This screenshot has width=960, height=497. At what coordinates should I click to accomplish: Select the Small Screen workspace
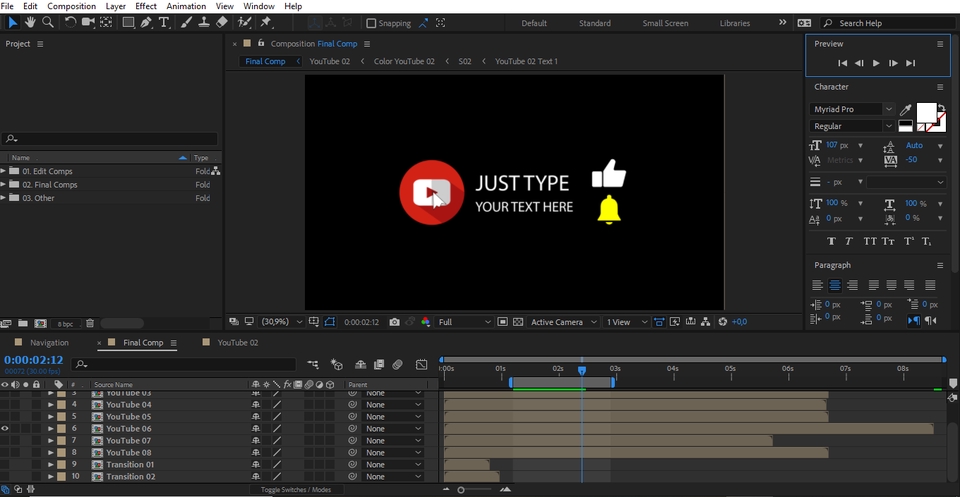(665, 23)
